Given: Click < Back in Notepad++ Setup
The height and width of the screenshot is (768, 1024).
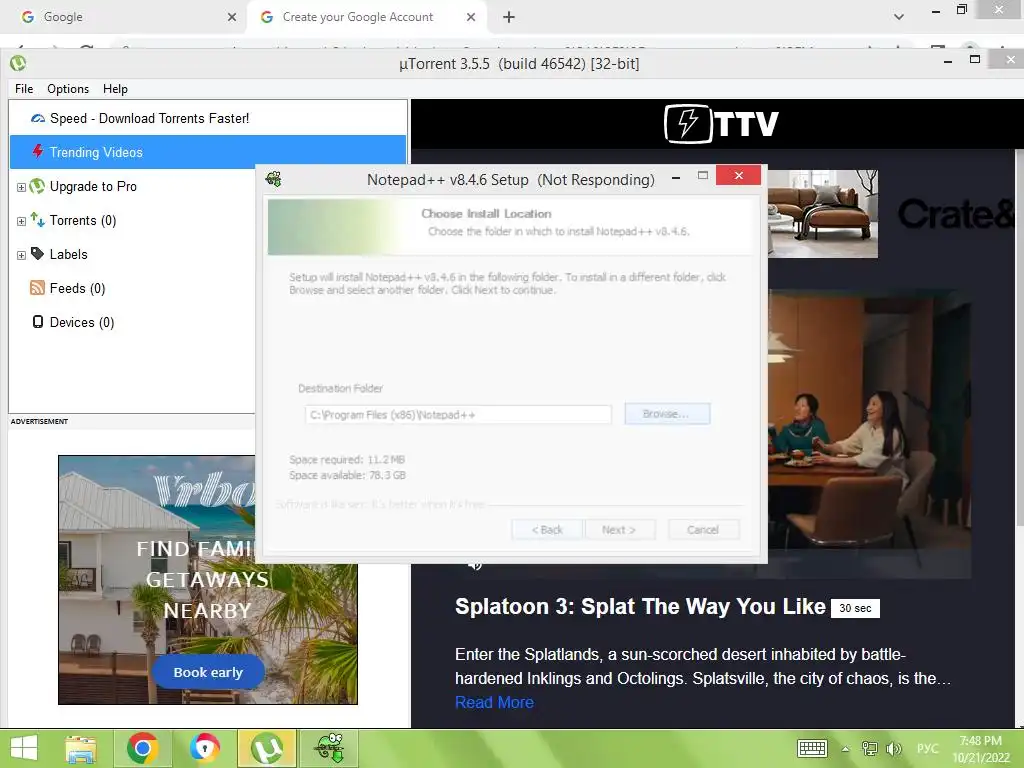Looking at the screenshot, I should point(547,530).
